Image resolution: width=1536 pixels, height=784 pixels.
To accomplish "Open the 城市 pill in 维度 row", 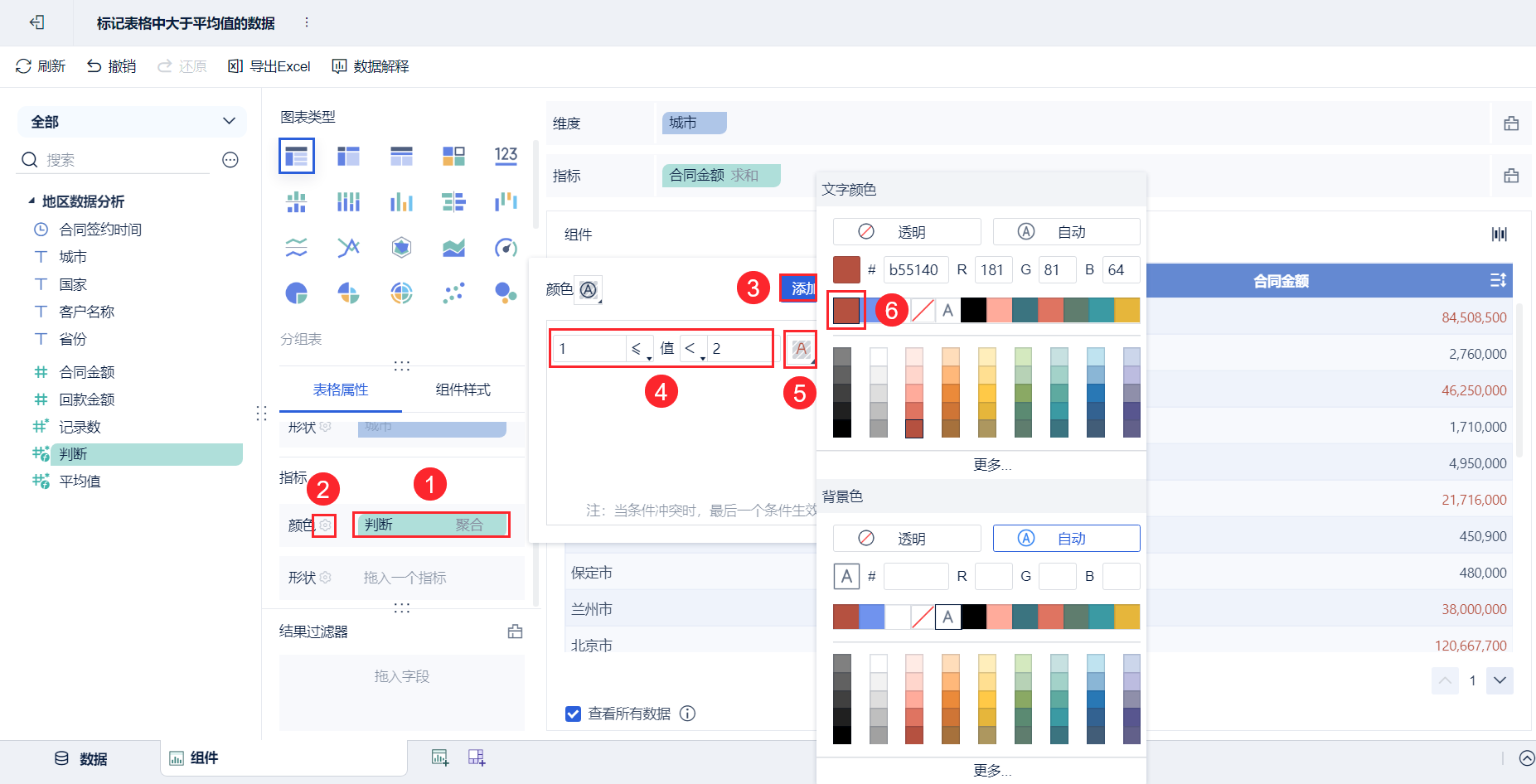I will [x=695, y=123].
